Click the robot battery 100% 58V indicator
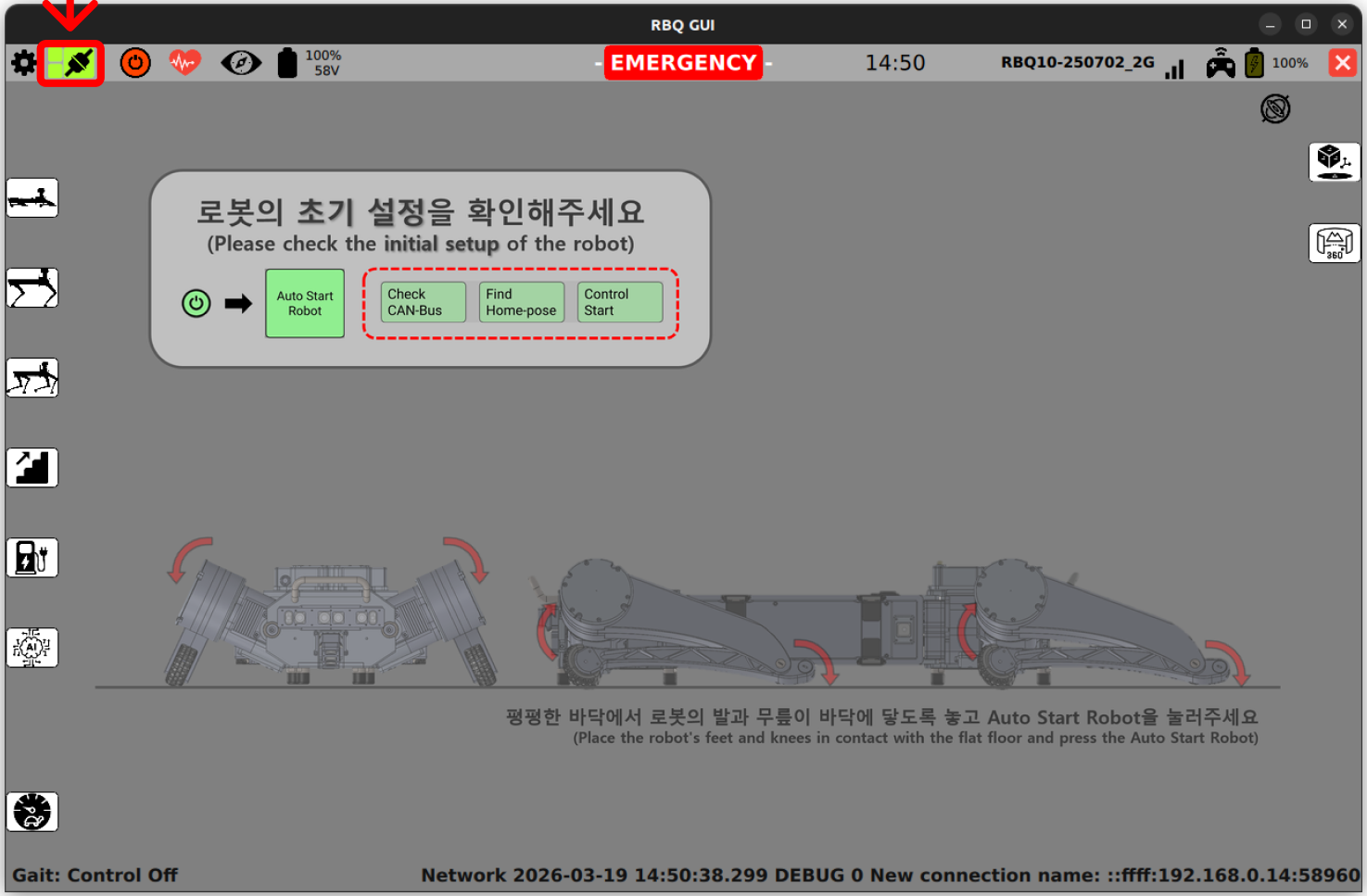 310,63
